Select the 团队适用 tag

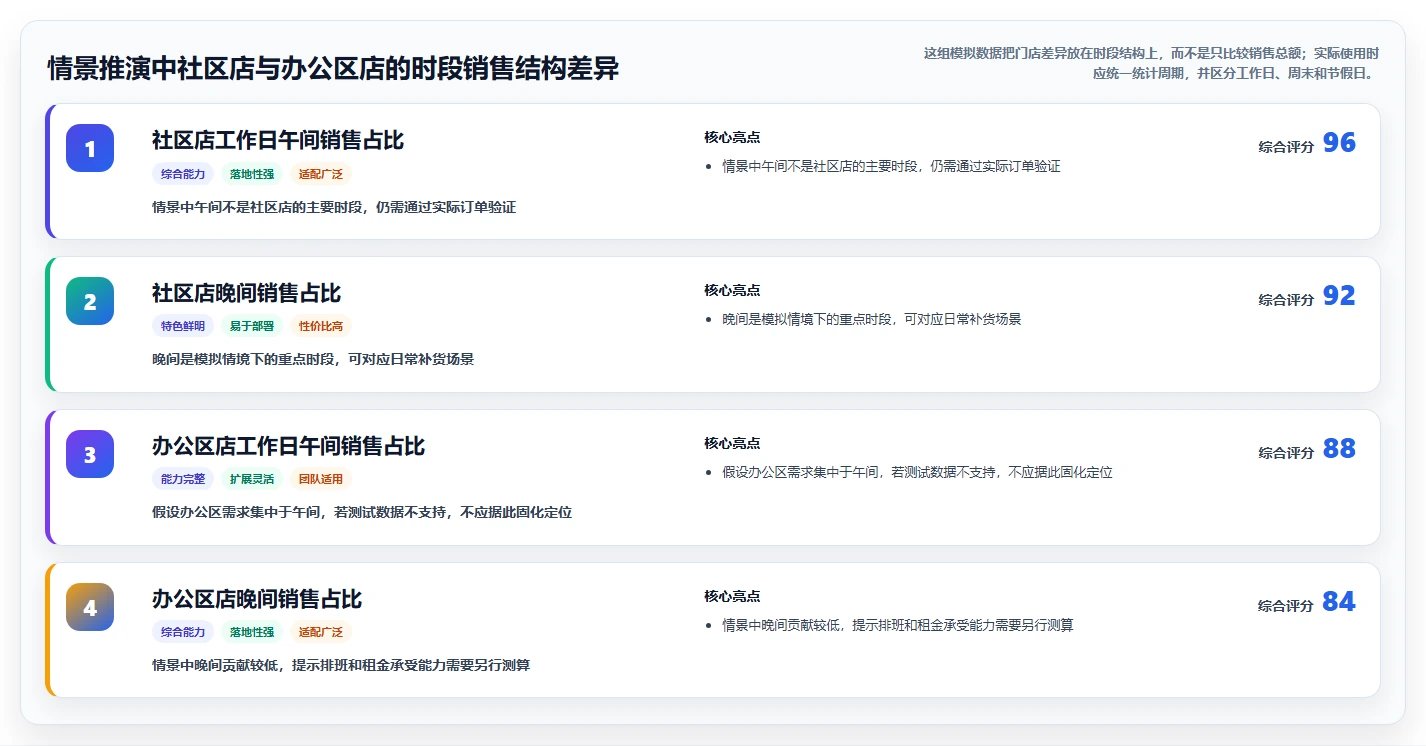pyautogui.click(x=321, y=479)
